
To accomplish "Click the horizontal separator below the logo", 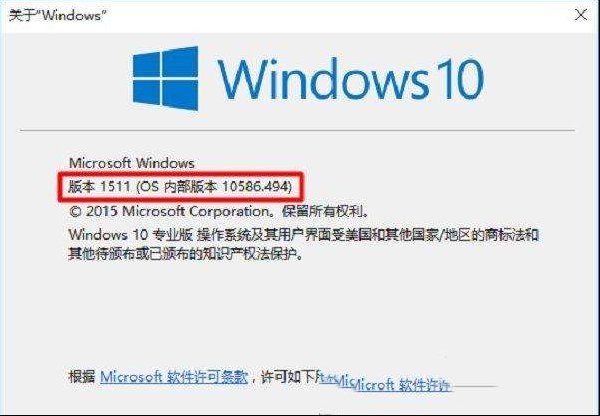I will pyautogui.click(x=297, y=131).
